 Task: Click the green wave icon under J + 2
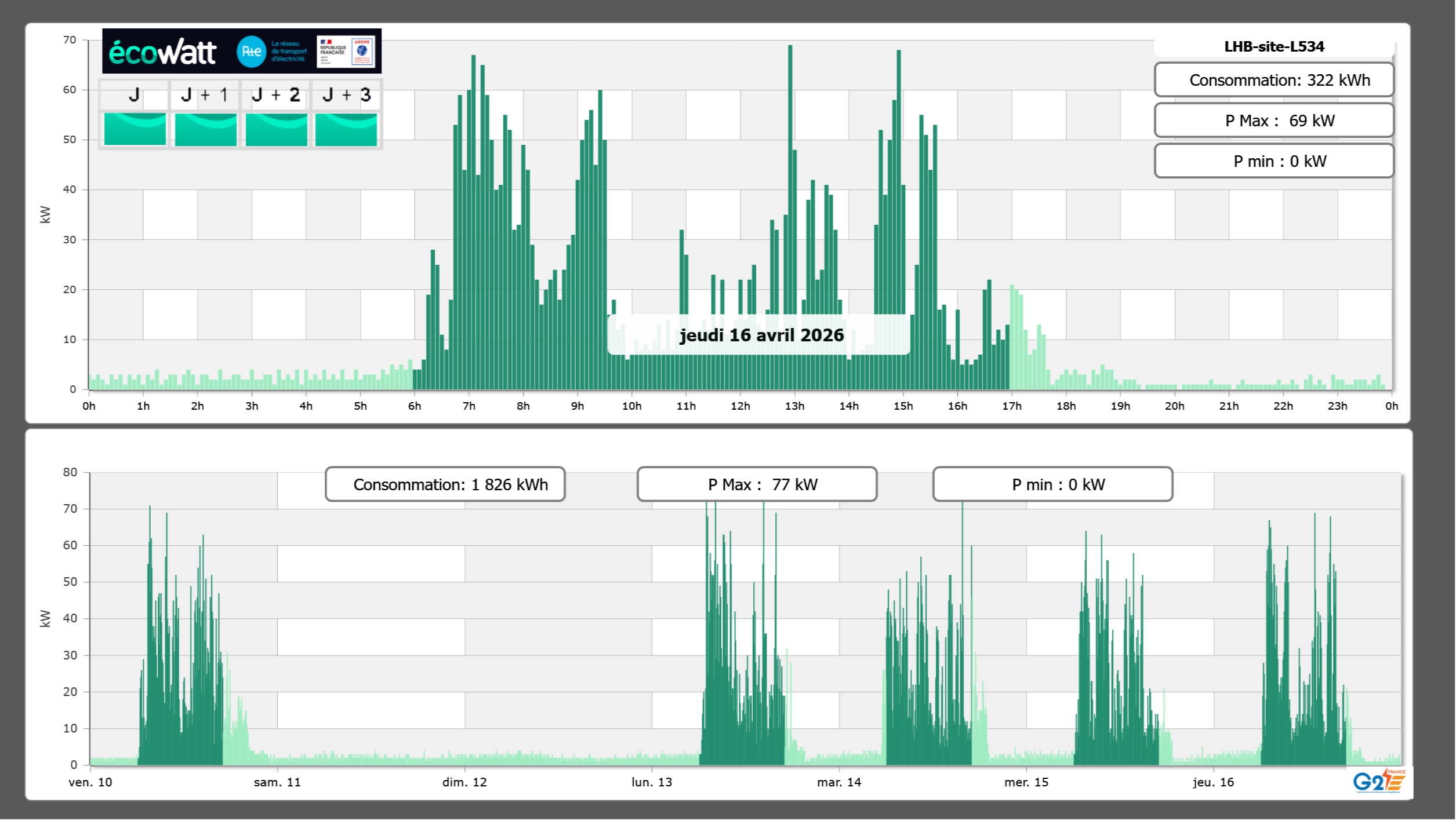276,129
